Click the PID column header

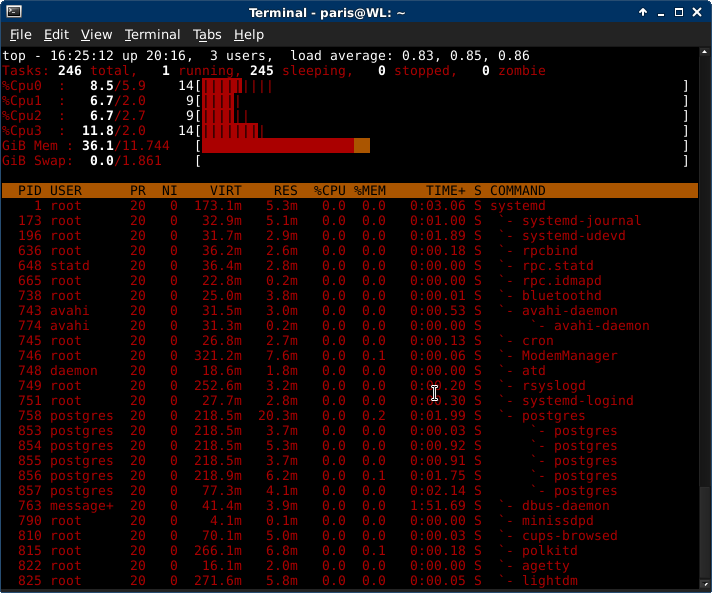pyautogui.click(x=30, y=191)
